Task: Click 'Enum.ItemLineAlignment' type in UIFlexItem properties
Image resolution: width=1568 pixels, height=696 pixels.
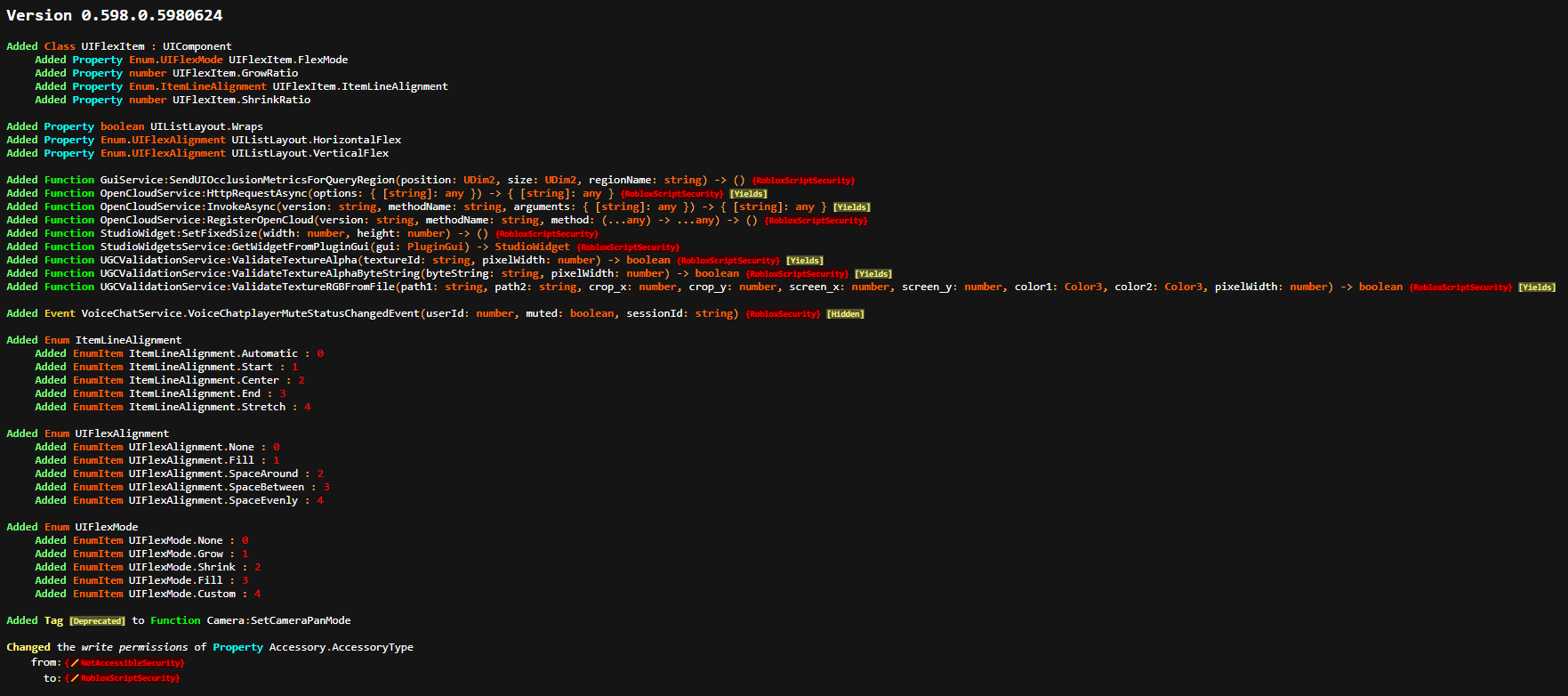Action: (x=197, y=86)
